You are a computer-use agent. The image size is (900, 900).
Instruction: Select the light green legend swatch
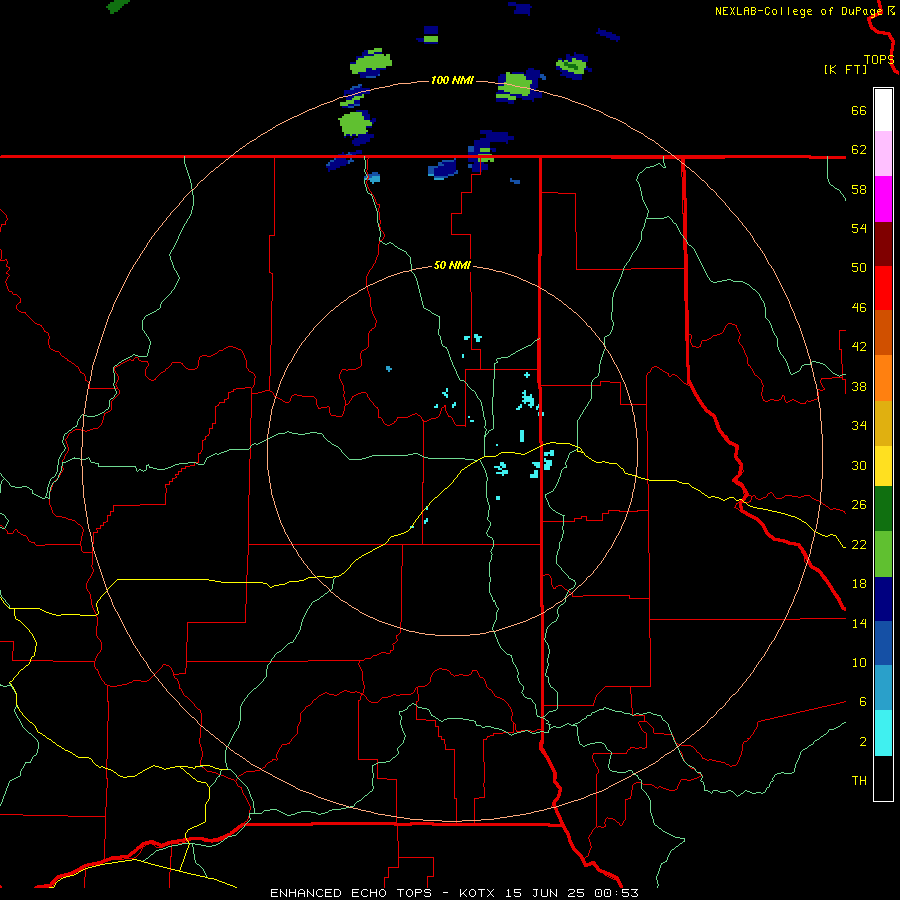[x=883, y=554]
